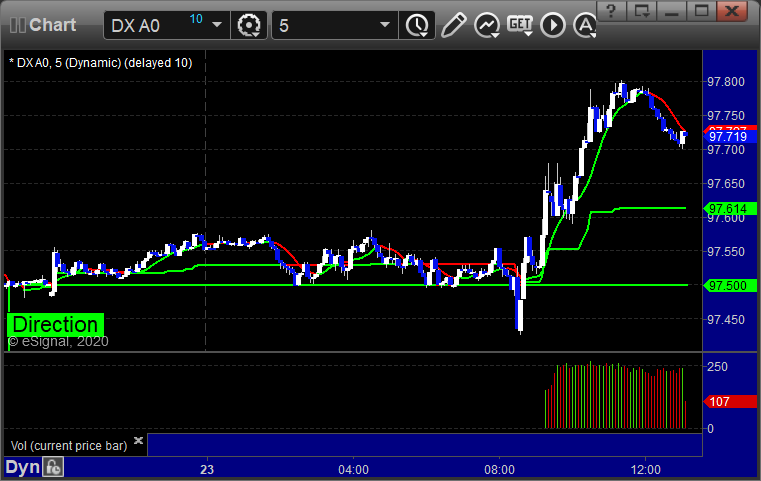Screen dimensions: 761x481
Task: Open the alerts 'A' circle icon
Action: (585, 25)
